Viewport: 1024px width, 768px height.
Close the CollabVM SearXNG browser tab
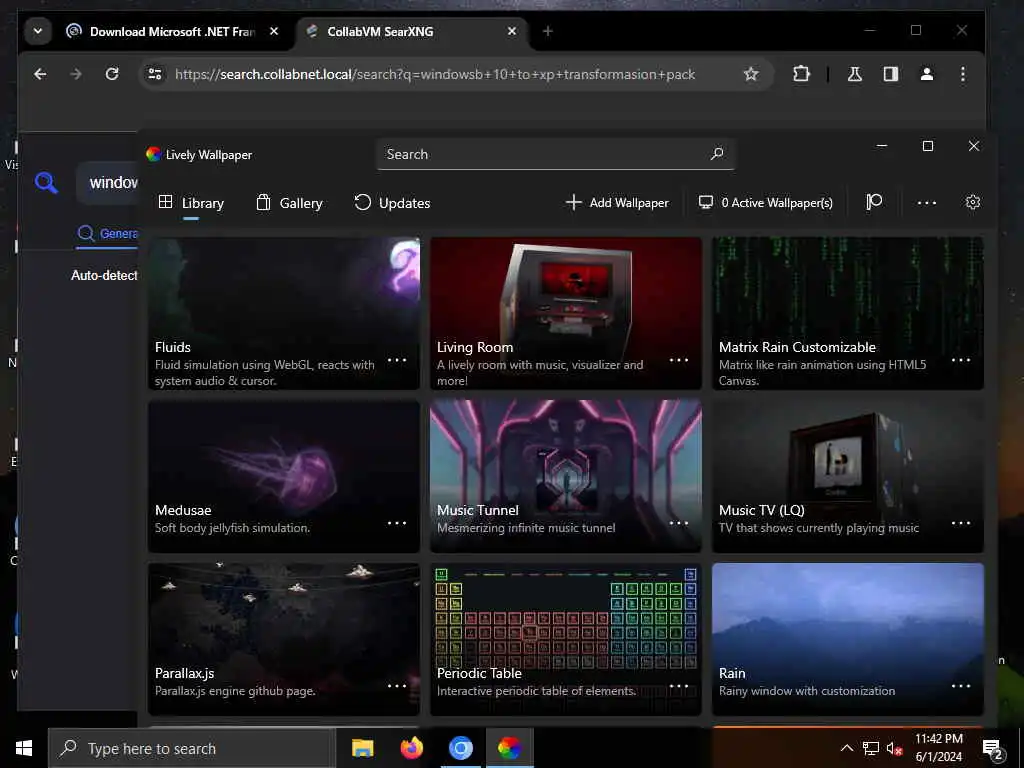pyautogui.click(x=512, y=31)
